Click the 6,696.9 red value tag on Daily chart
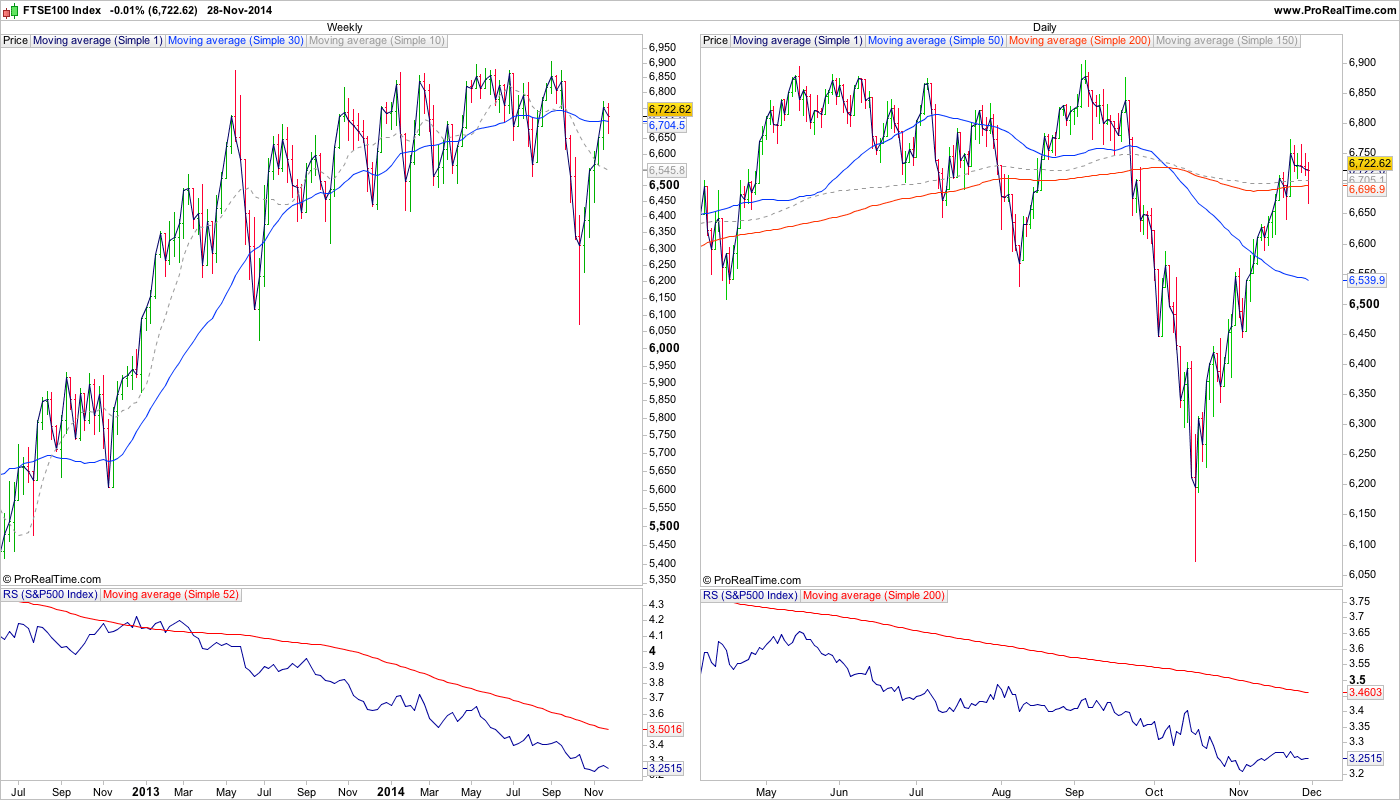Screen dimensions: 1400x800 pos(1367,189)
